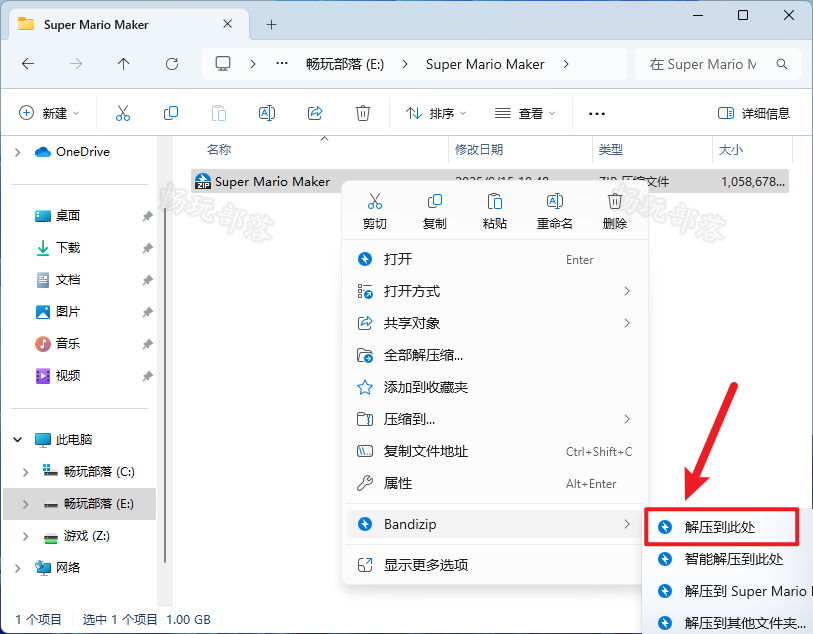Screen dimensions: 813x634
Task: Choose 复制文件地址 from the context menu
Action: pyautogui.click(x=495, y=452)
